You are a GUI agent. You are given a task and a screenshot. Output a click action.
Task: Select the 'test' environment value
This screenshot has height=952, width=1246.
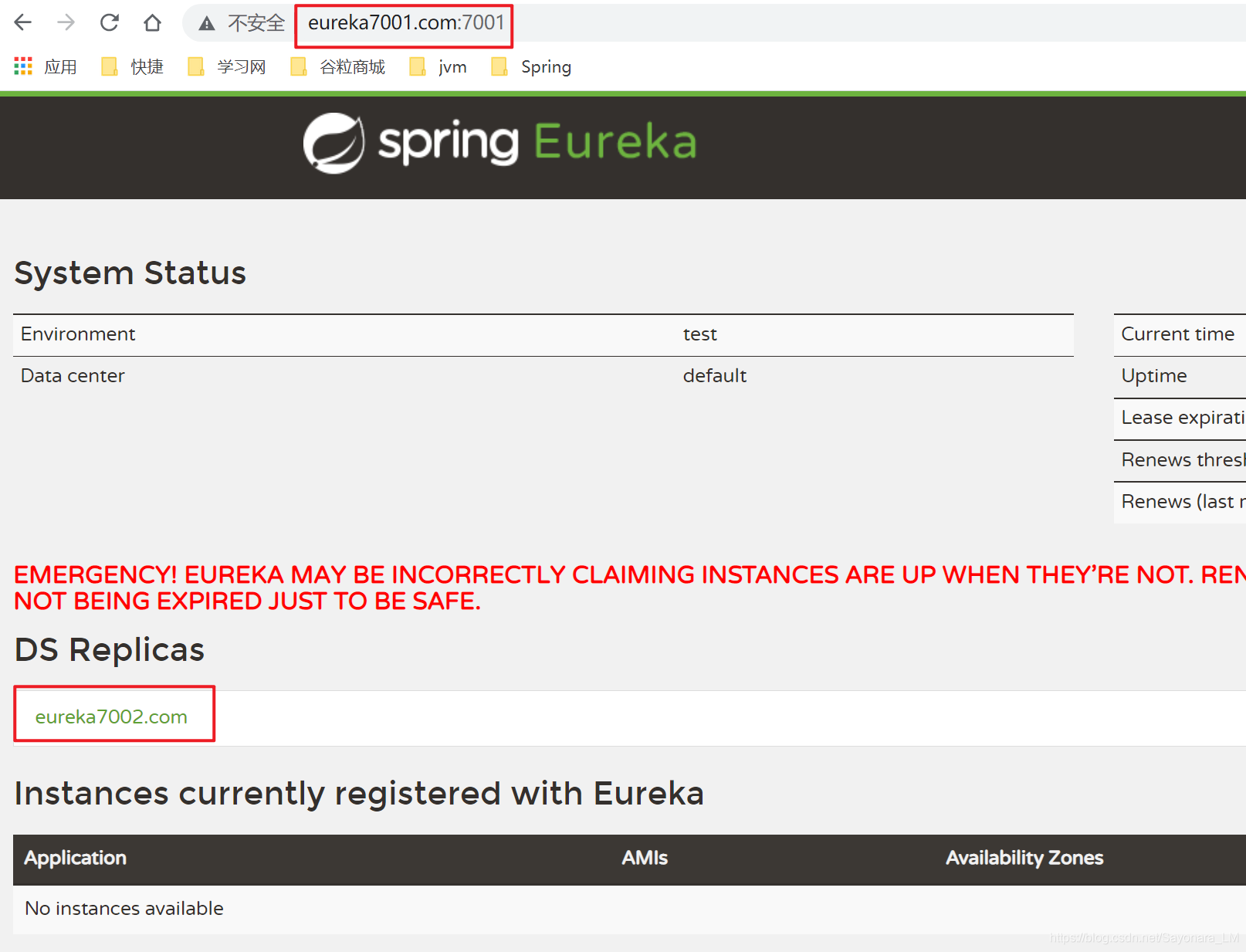pos(700,334)
